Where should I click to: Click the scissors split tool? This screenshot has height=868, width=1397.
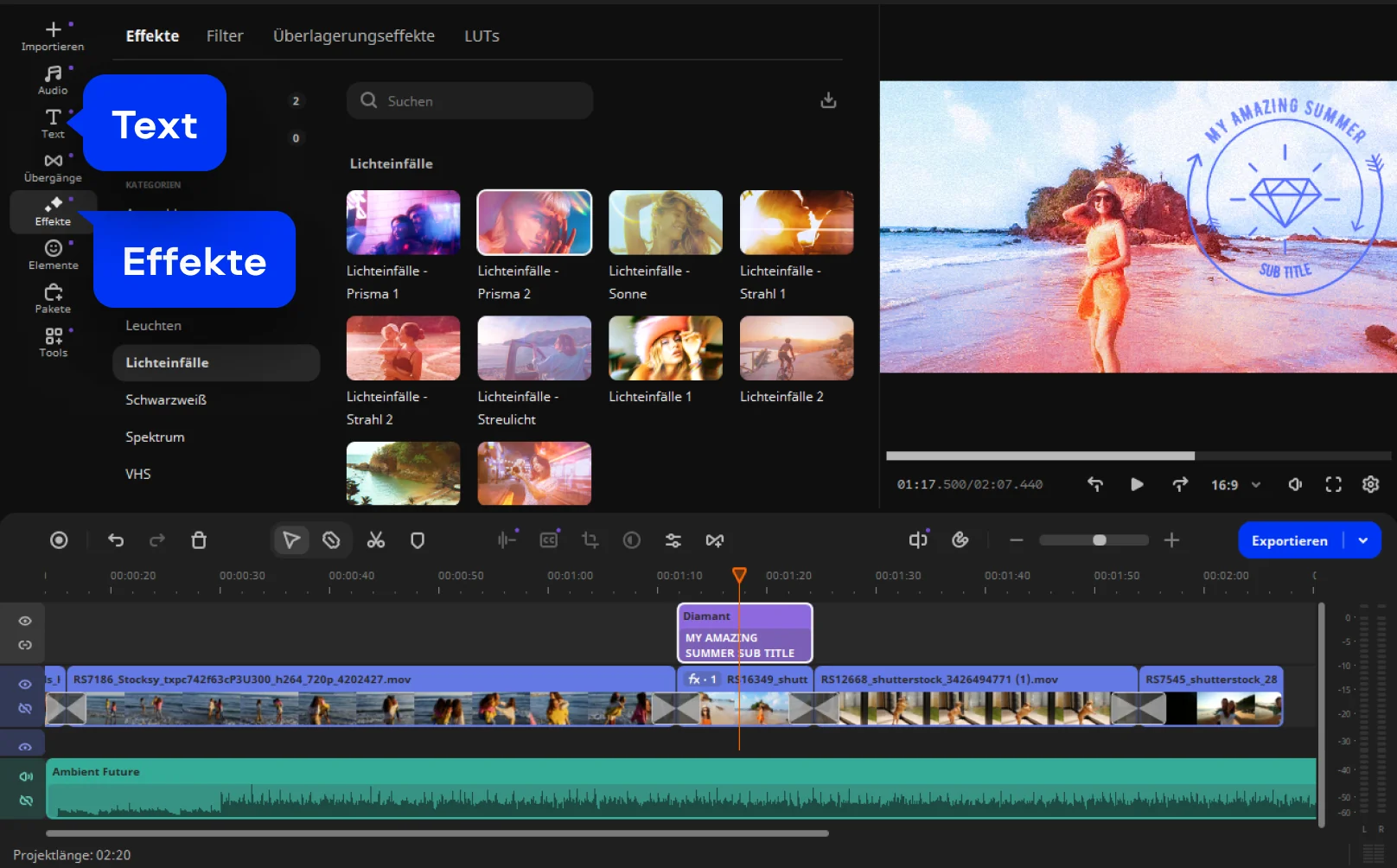click(x=375, y=540)
